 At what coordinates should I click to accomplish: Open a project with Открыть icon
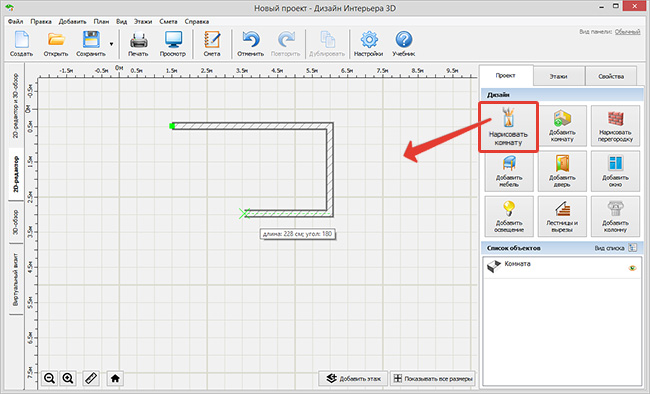point(56,43)
